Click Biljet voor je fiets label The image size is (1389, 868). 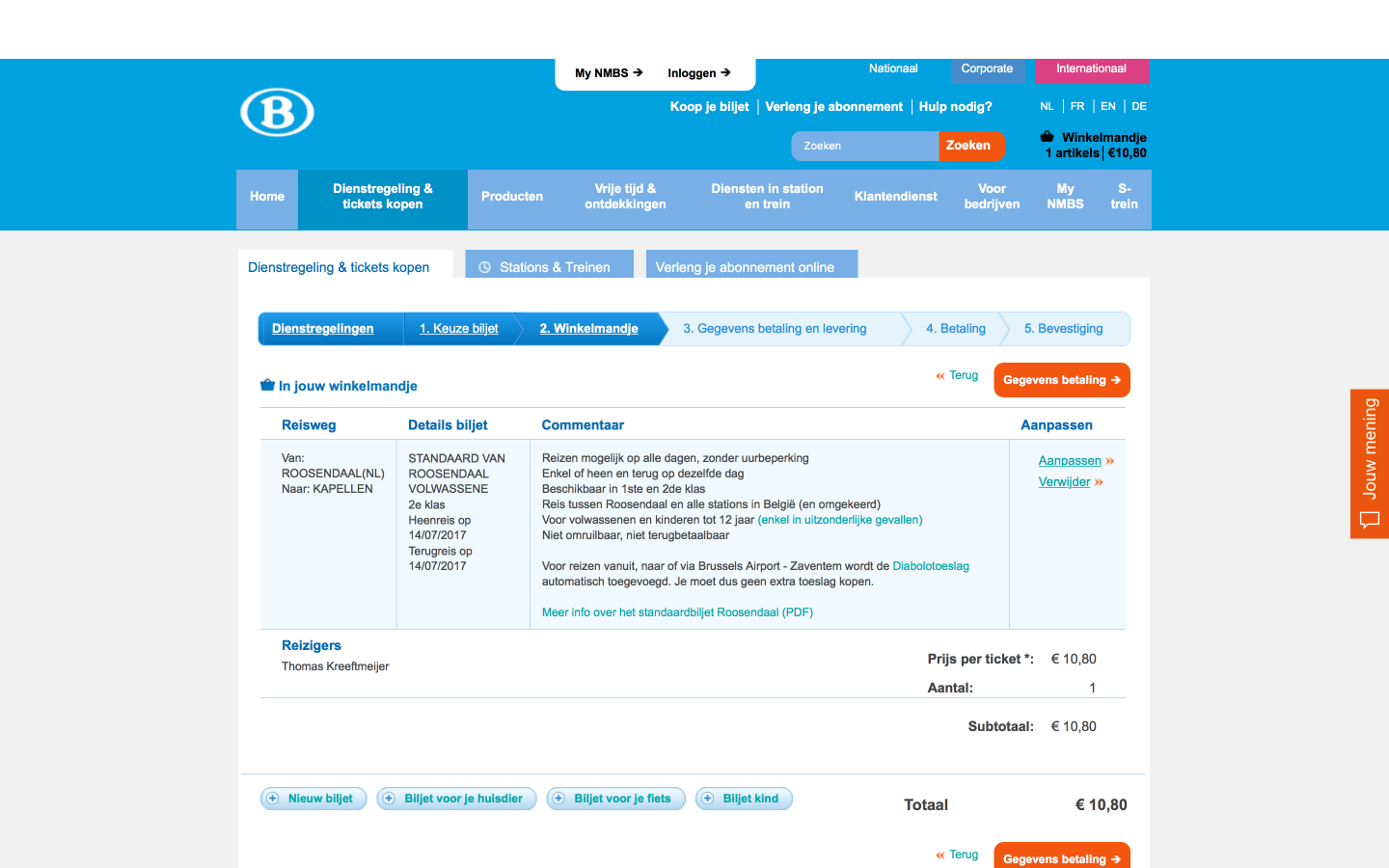(622, 799)
